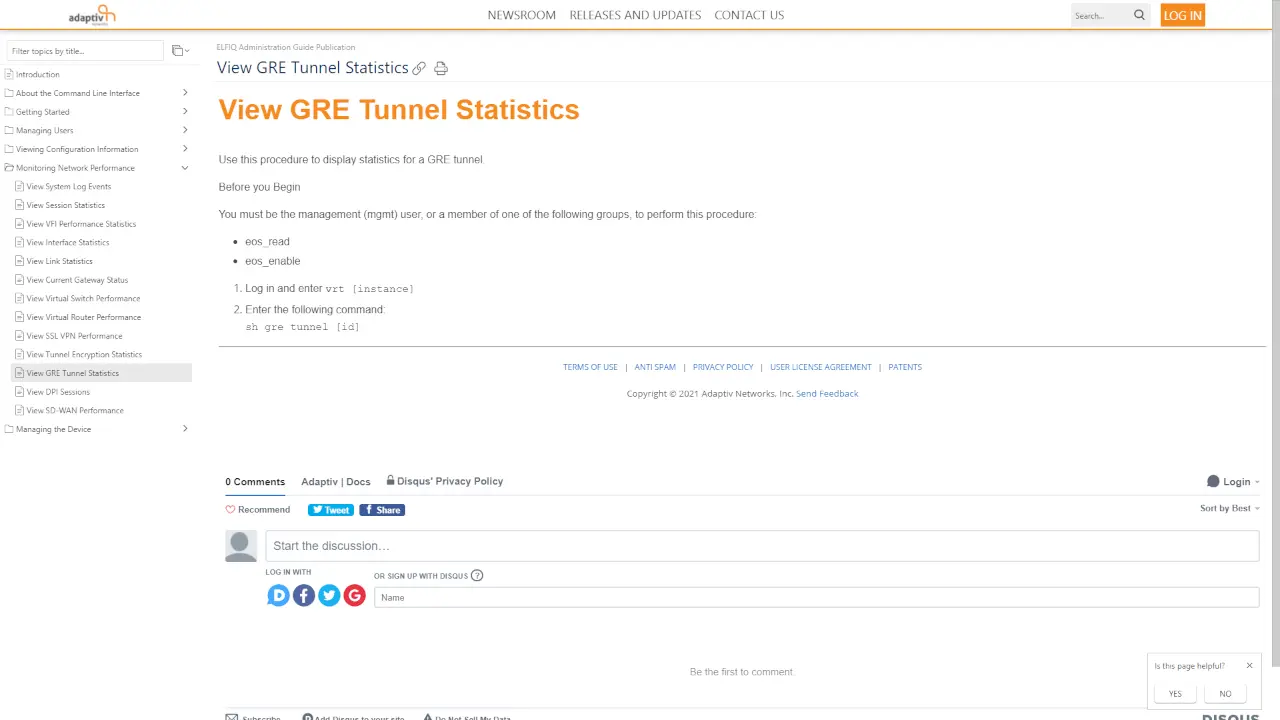Expand the Getting Started topic
Image resolution: width=1280 pixels, height=720 pixels.
(185, 112)
